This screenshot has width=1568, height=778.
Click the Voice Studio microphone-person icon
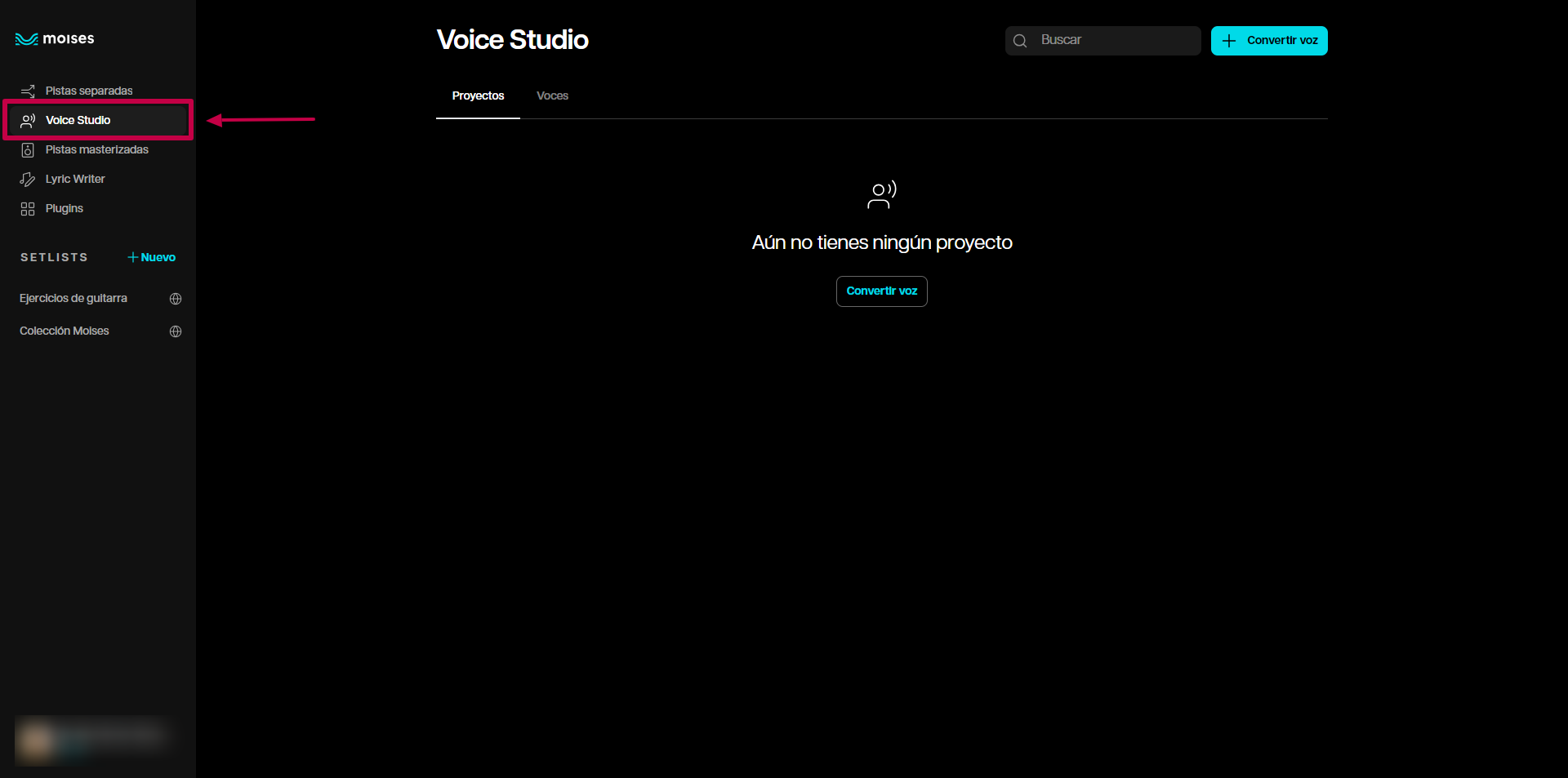point(28,121)
